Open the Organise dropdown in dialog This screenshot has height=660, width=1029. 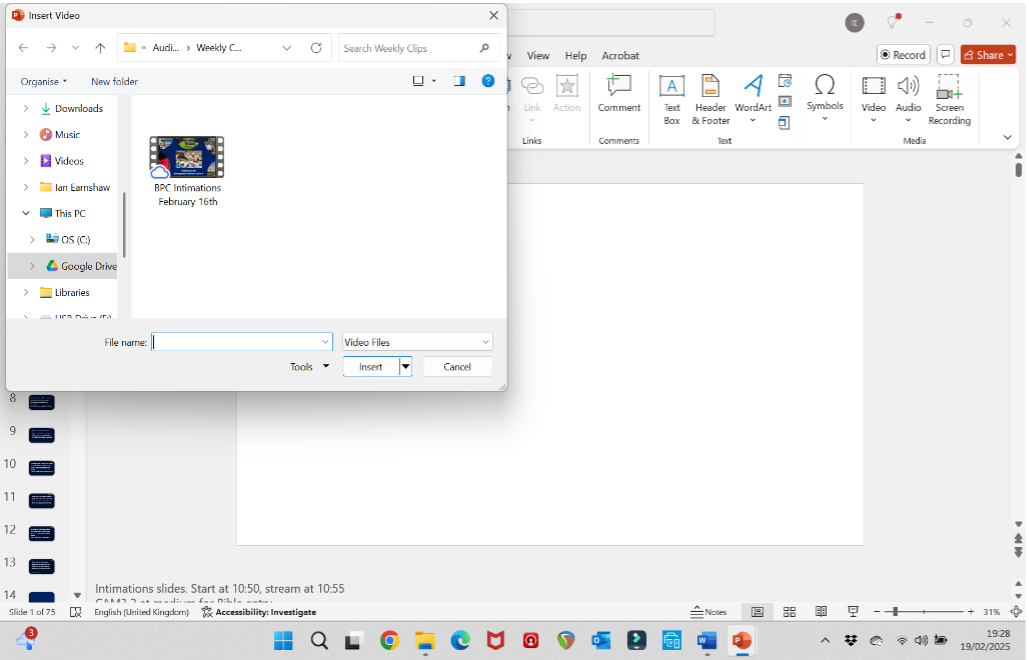coord(43,81)
